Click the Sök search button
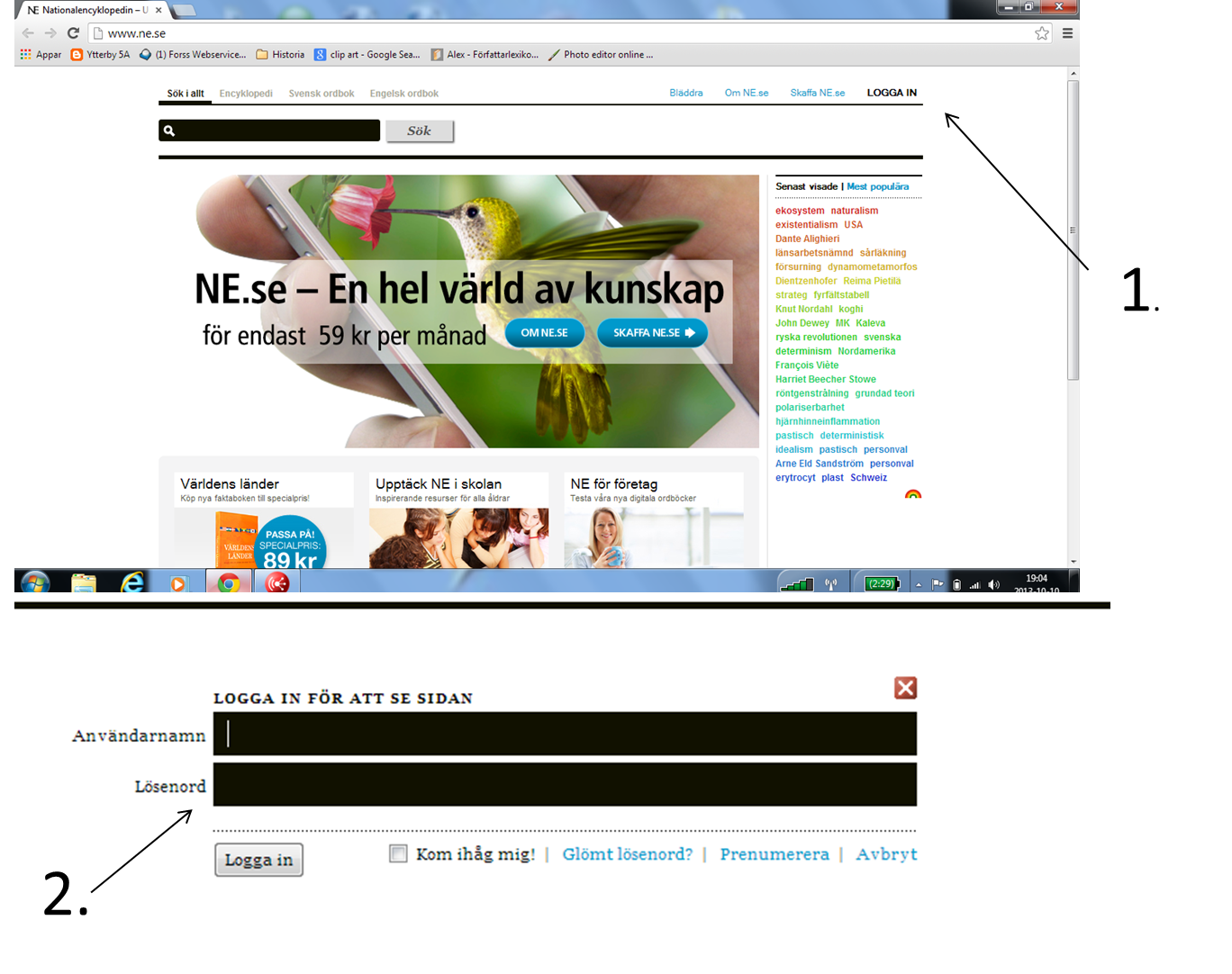 point(420,131)
